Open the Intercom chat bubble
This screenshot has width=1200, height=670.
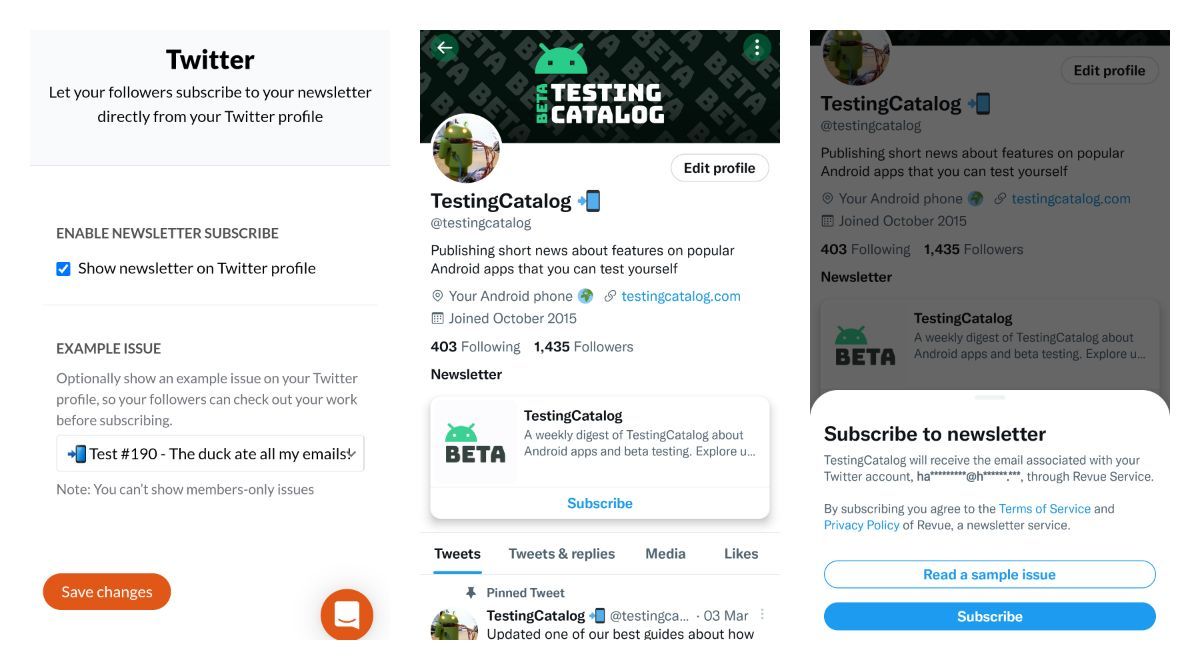pos(346,615)
